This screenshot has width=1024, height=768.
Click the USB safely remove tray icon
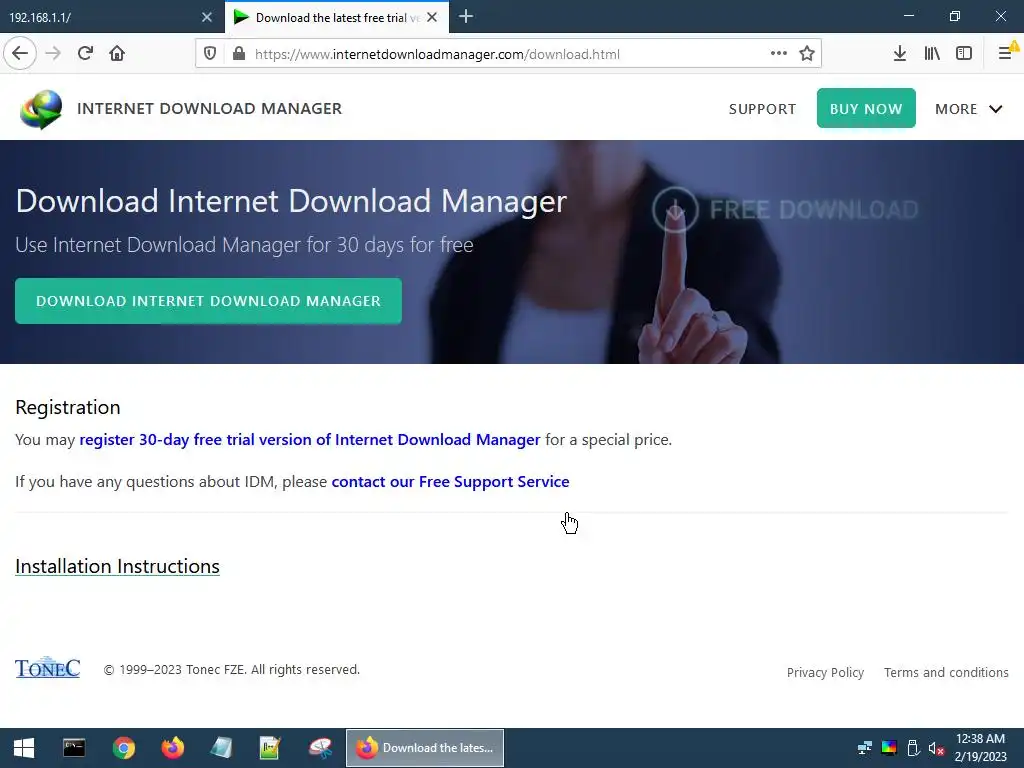pos(913,748)
